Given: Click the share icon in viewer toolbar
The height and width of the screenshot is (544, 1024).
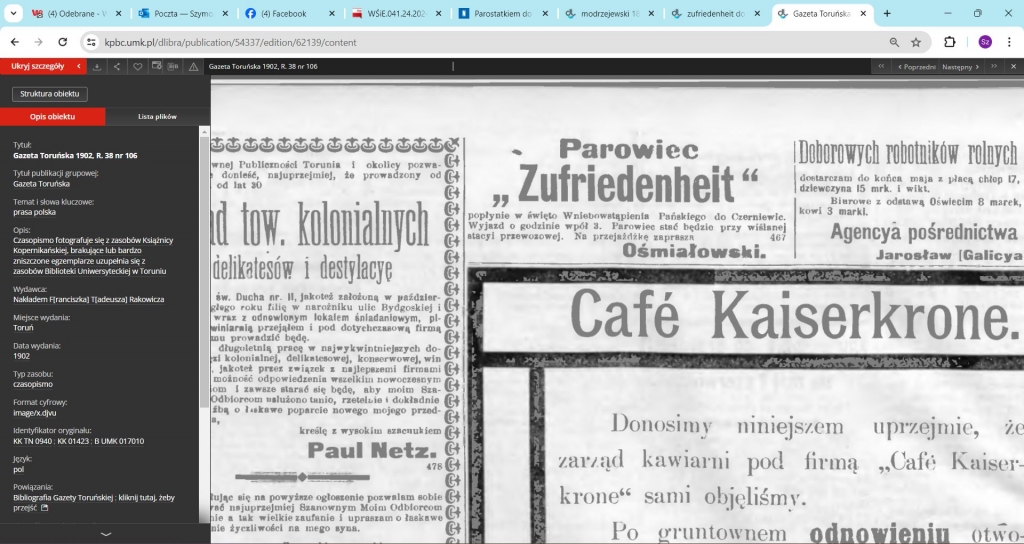Looking at the screenshot, I should [x=117, y=67].
